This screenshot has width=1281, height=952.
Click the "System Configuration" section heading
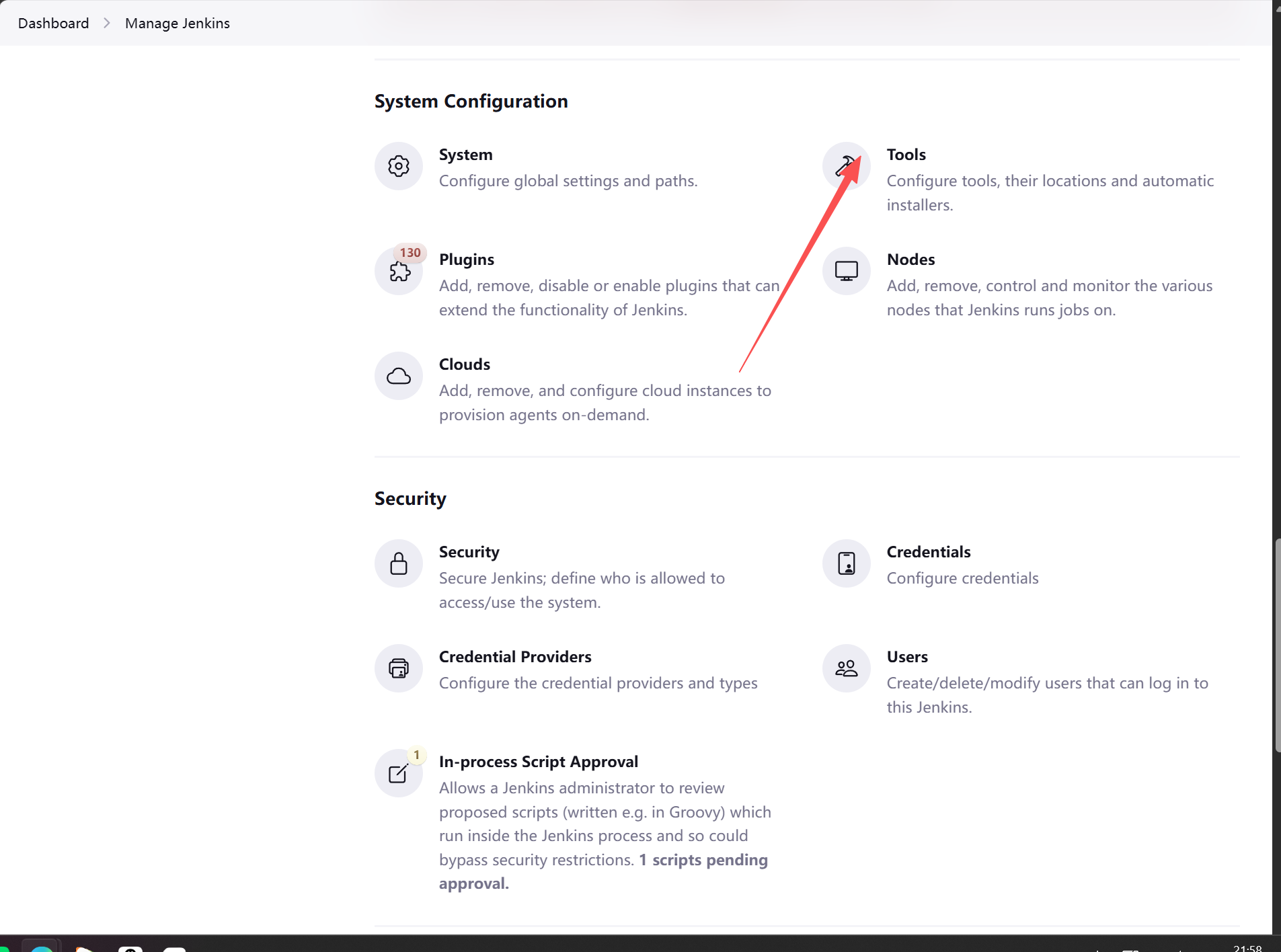click(x=471, y=101)
